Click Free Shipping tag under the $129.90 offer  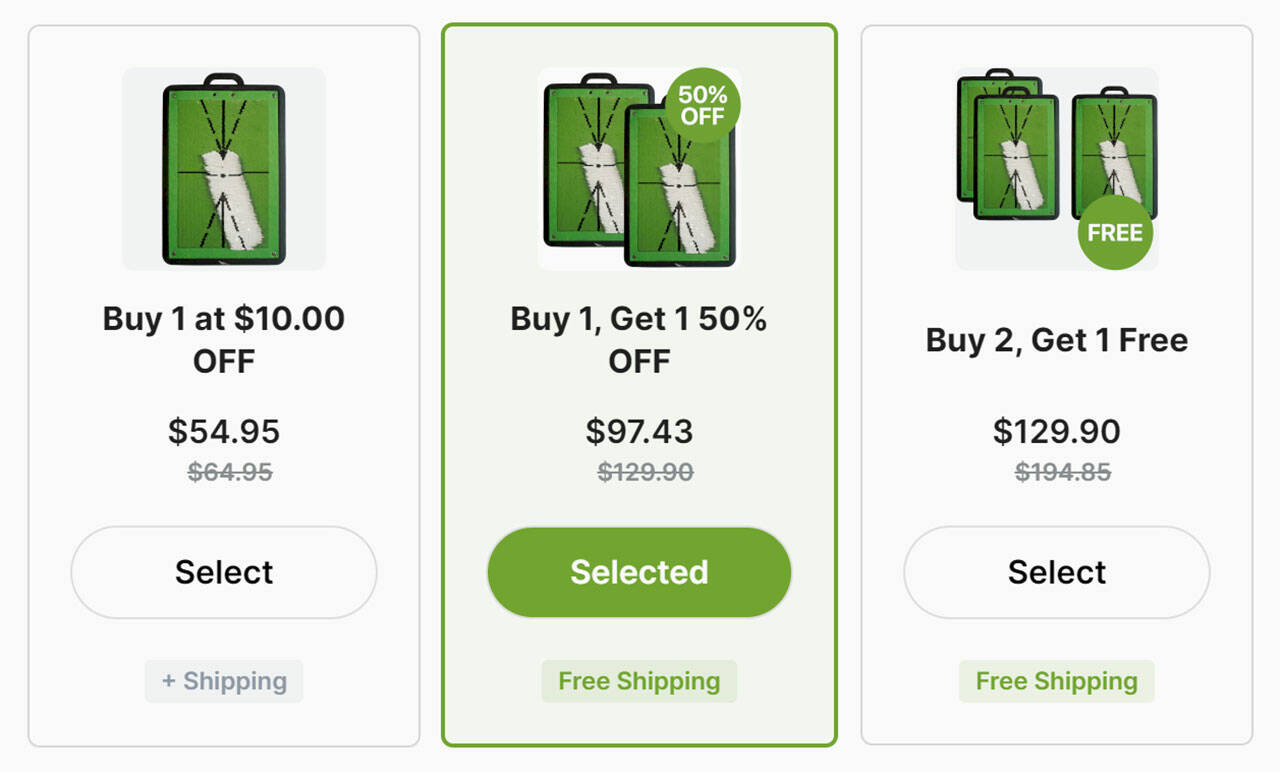(1057, 681)
